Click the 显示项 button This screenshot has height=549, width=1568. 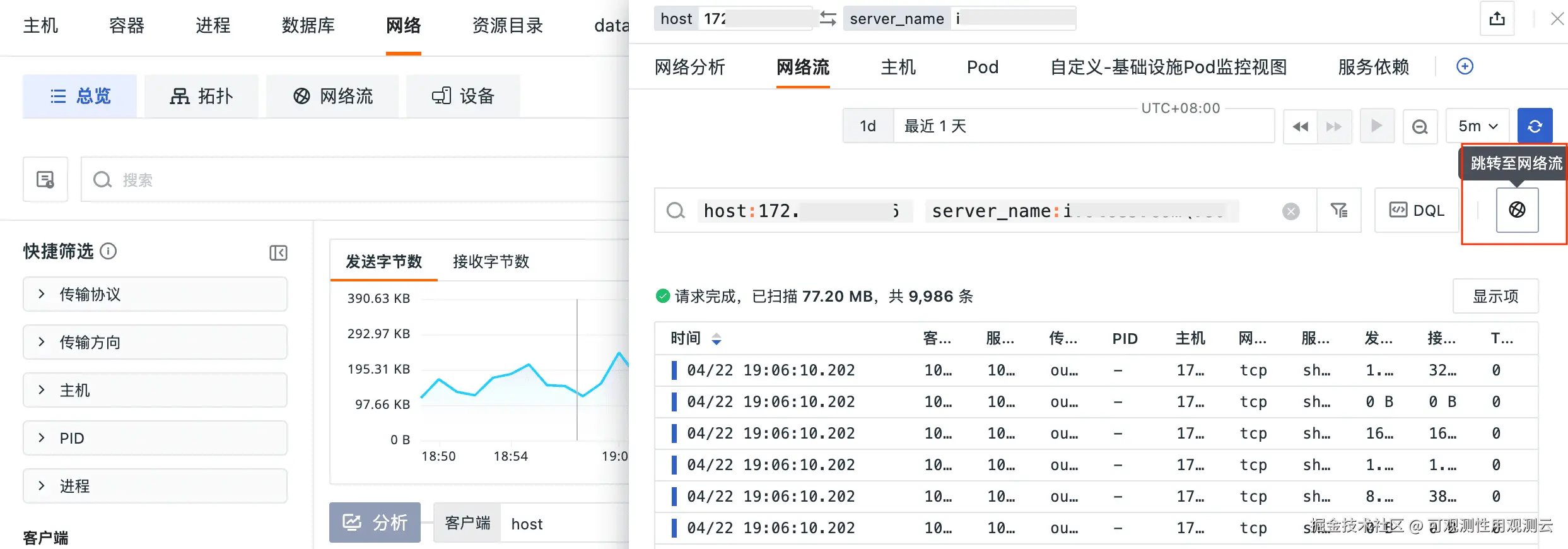[x=1495, y=296]
